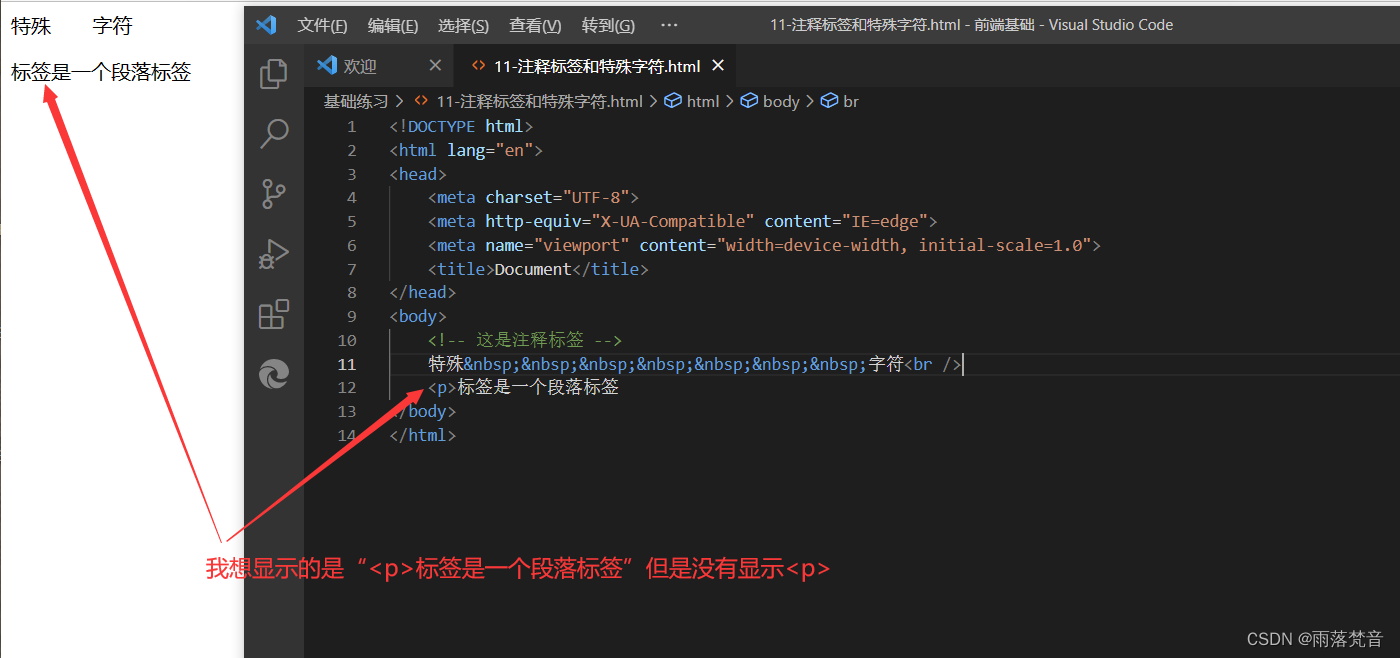
Task: Select the 11-注释标签和特殊字符.html tab
Action: [597, 66]
